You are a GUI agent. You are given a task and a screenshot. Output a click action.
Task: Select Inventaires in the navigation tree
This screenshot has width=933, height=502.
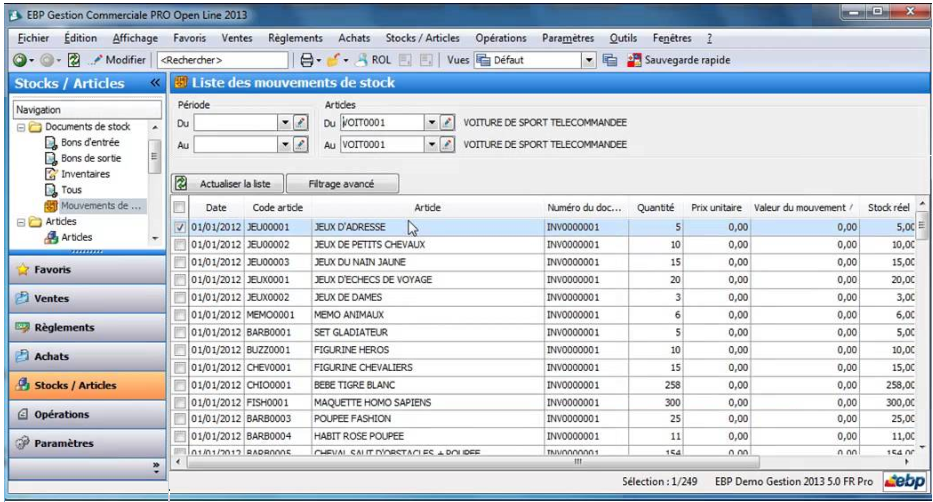[x=78, y=174]
